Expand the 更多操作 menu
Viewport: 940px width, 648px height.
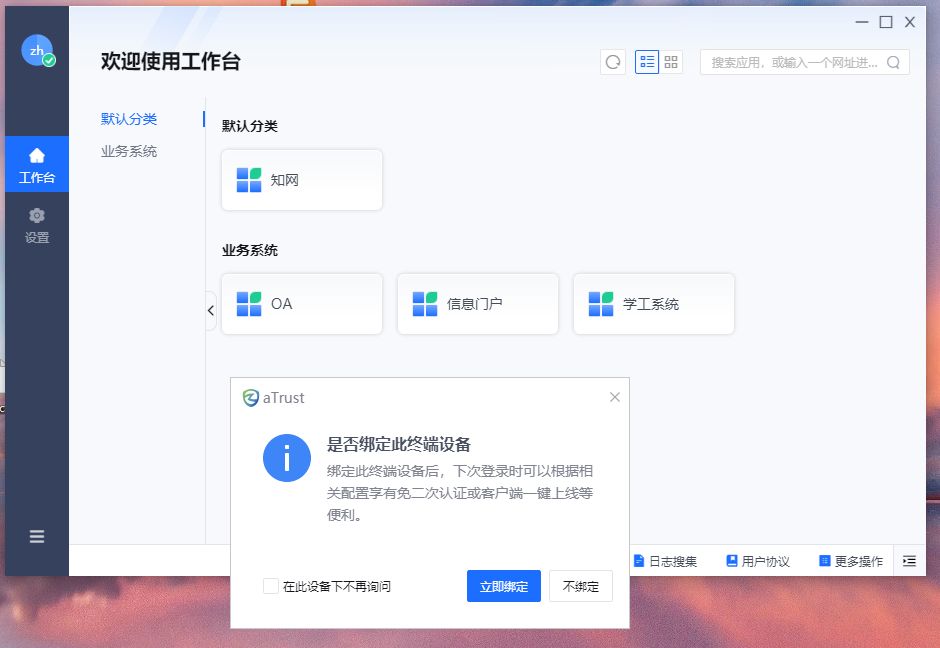tap(851, 561)
